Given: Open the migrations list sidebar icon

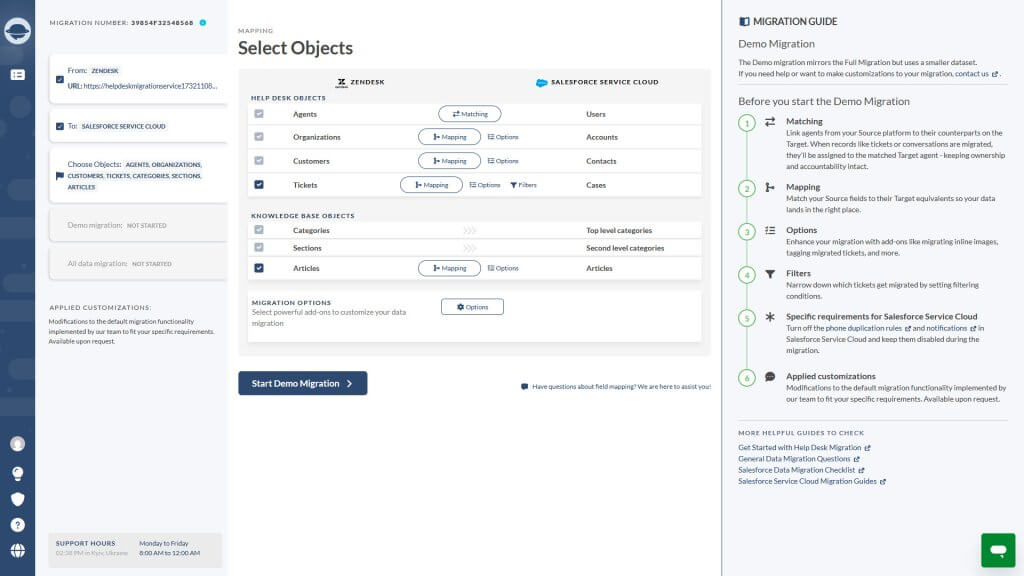Looking at the screenshot, I should point(18,75).
